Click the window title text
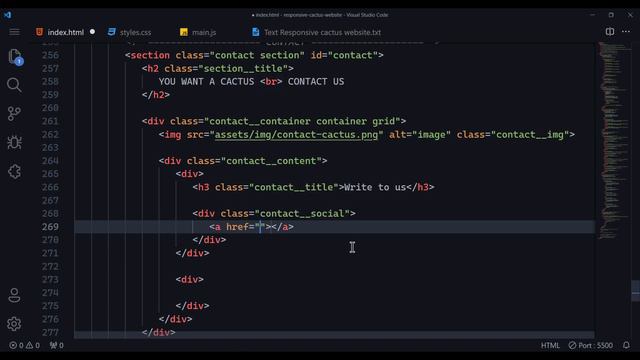The image size is (640, 360). [x=320, y=15]
